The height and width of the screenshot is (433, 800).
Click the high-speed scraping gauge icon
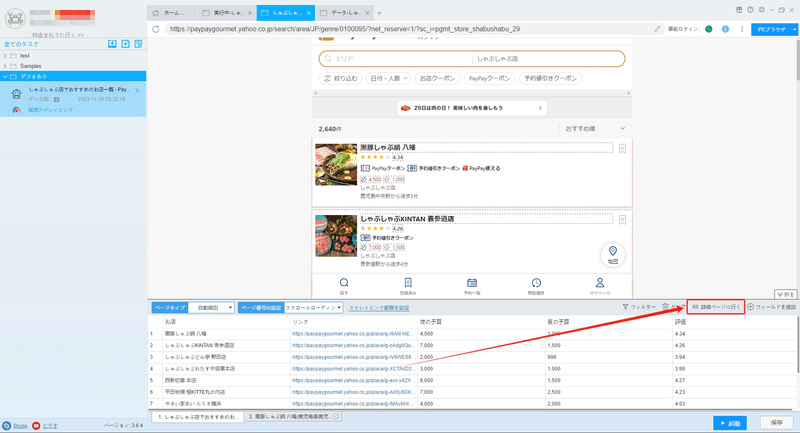point(16,110)
